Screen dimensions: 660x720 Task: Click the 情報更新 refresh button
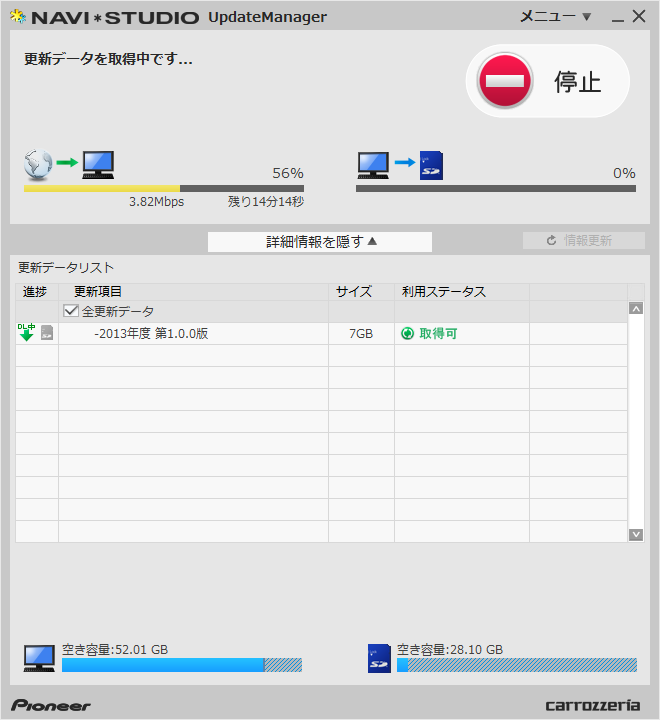coord(584,240)
